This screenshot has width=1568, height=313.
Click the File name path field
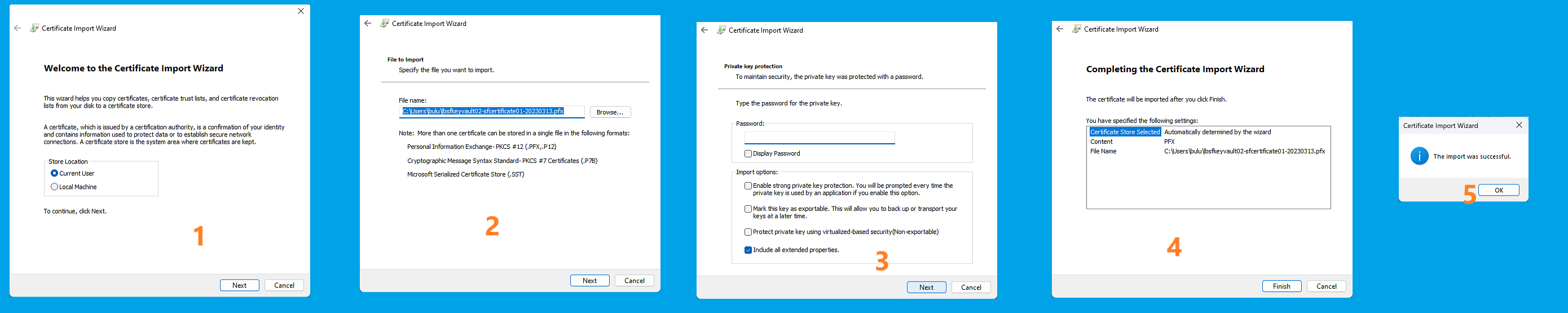point(492,112)
